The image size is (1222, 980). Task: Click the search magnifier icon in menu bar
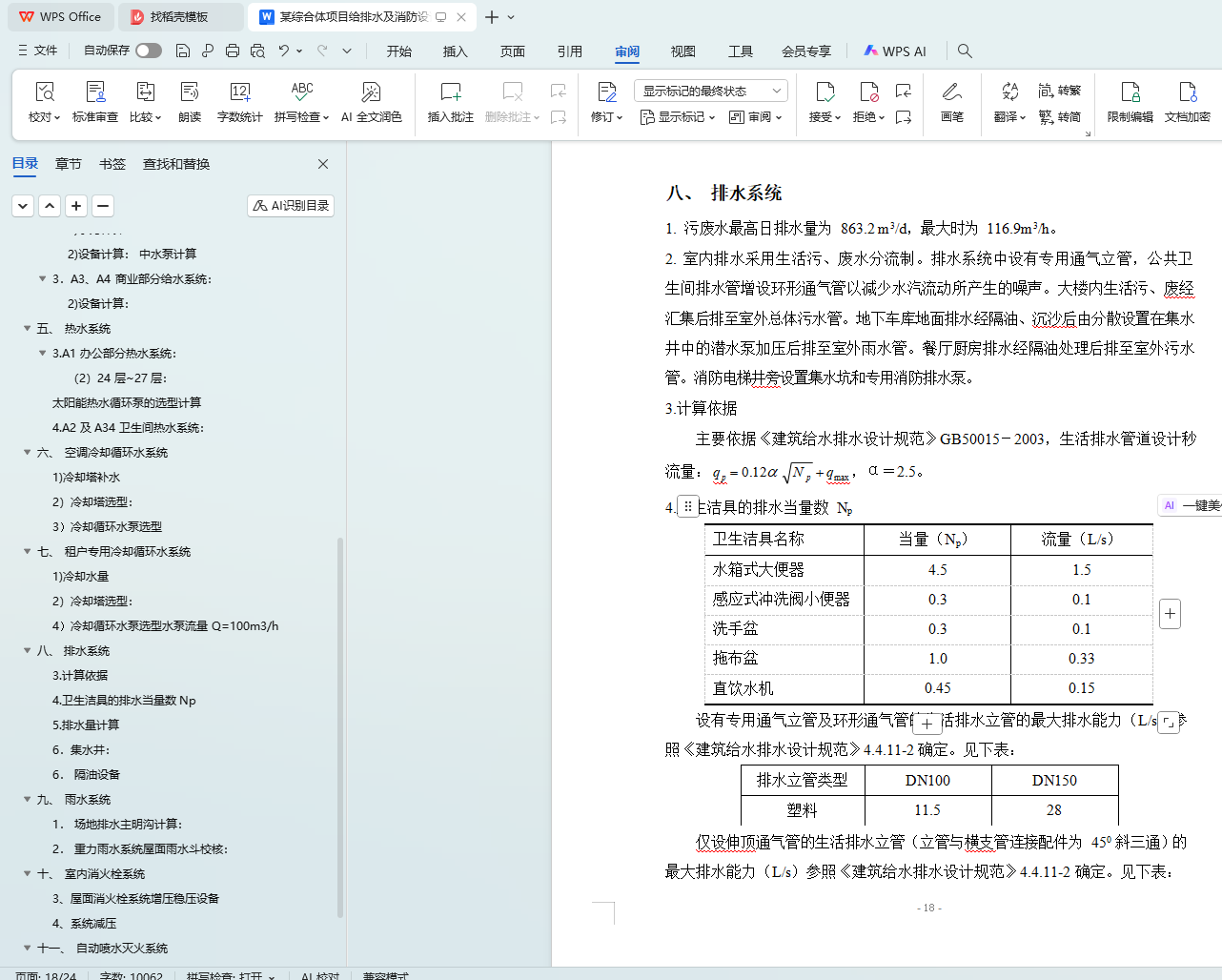pos(965,51)
